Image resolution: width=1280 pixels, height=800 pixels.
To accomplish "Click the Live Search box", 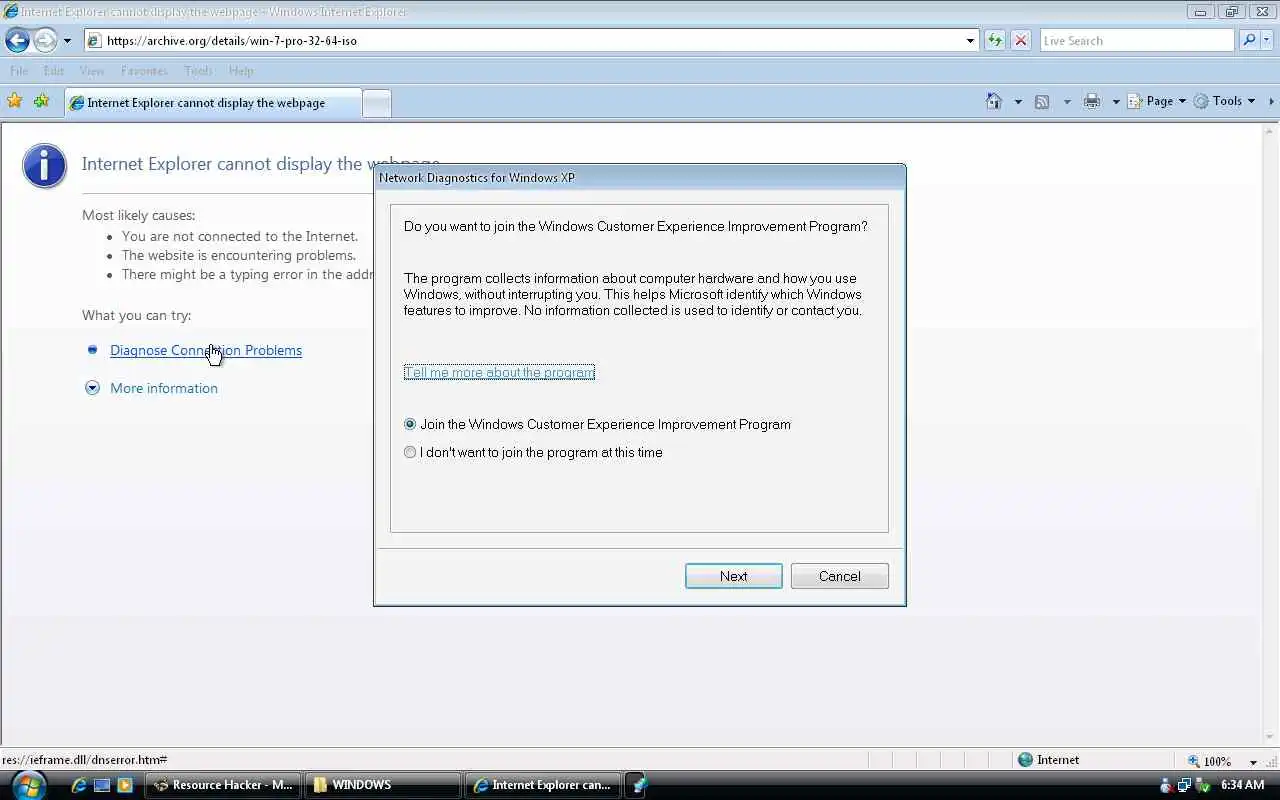I will (1137, 41).
